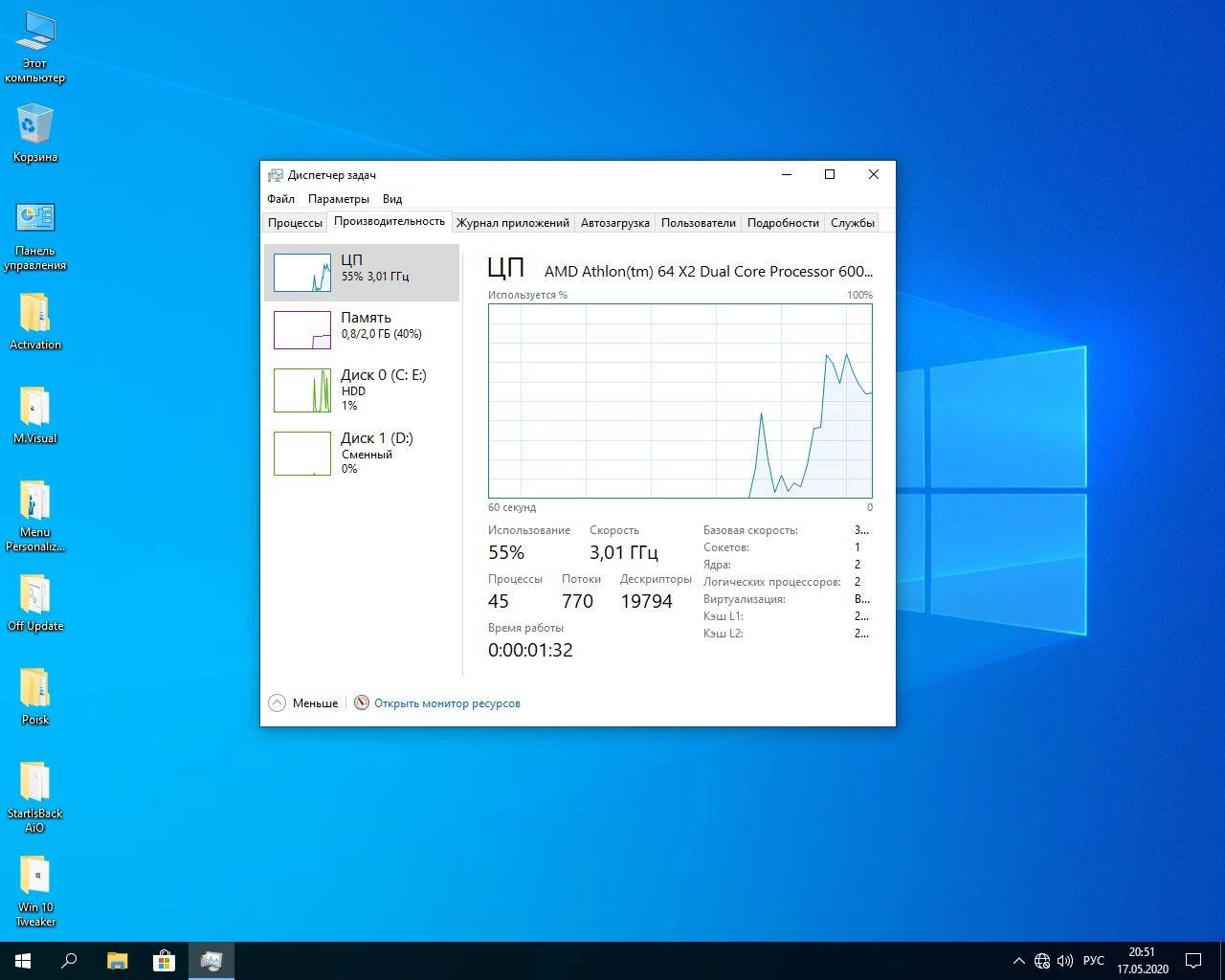Screen dimensions: 1225x980
Task: Switch to the Процессы tab
Action: tap(295, 222)
